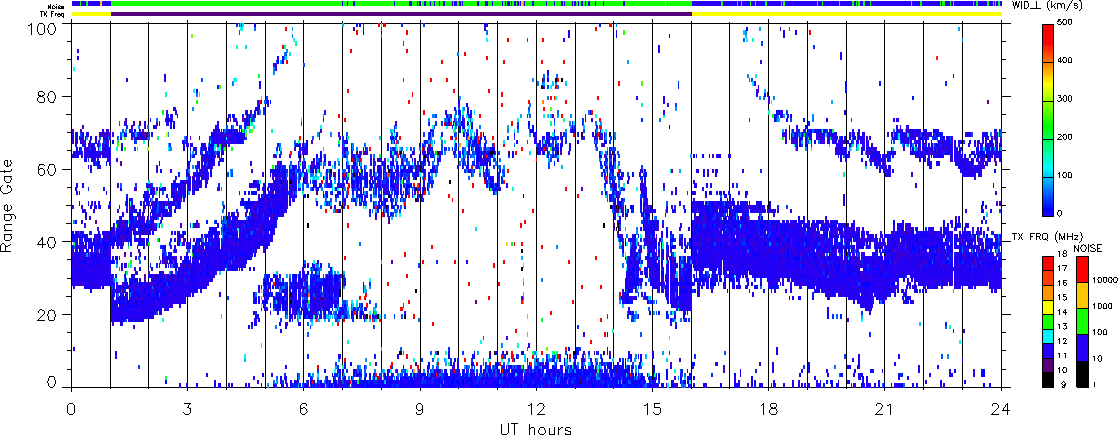Click the 'WID_L (km/s)' colorbar title
Screen dimensions: 1118x435
click(1046, 6)
